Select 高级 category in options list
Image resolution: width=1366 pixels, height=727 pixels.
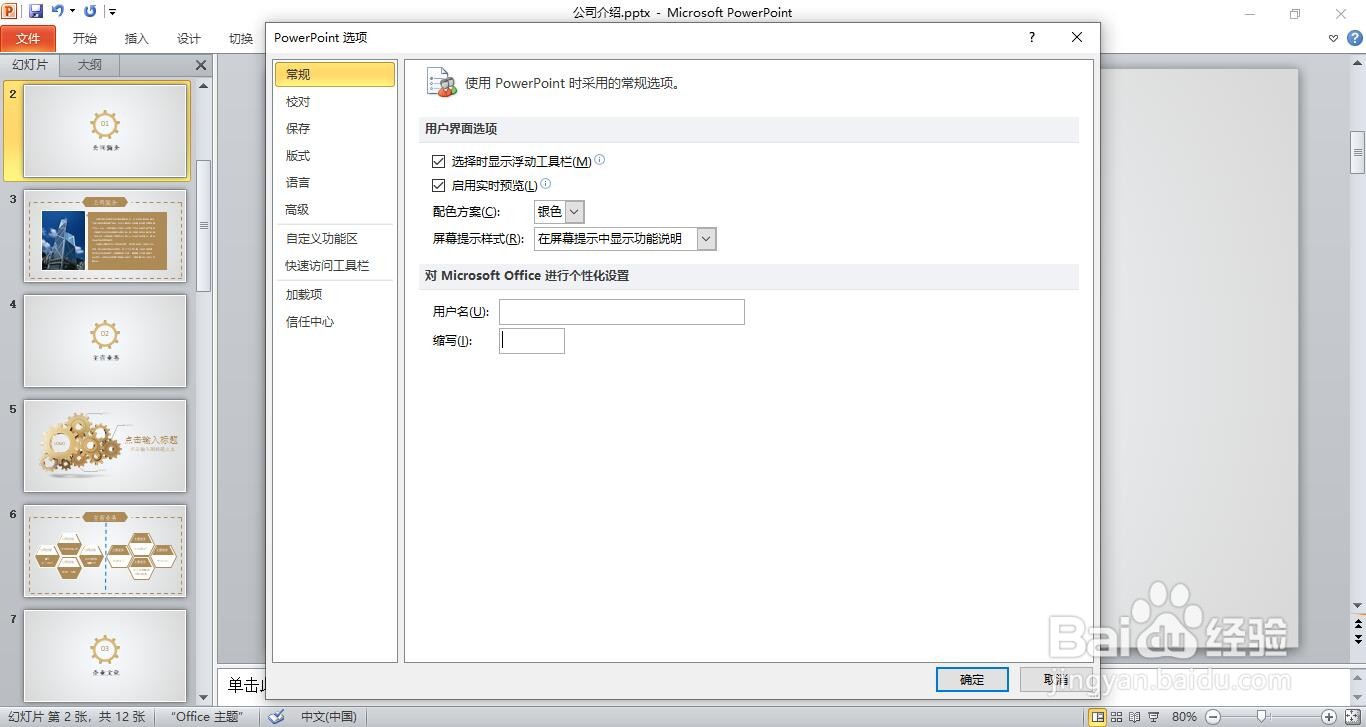pos(335,209)
